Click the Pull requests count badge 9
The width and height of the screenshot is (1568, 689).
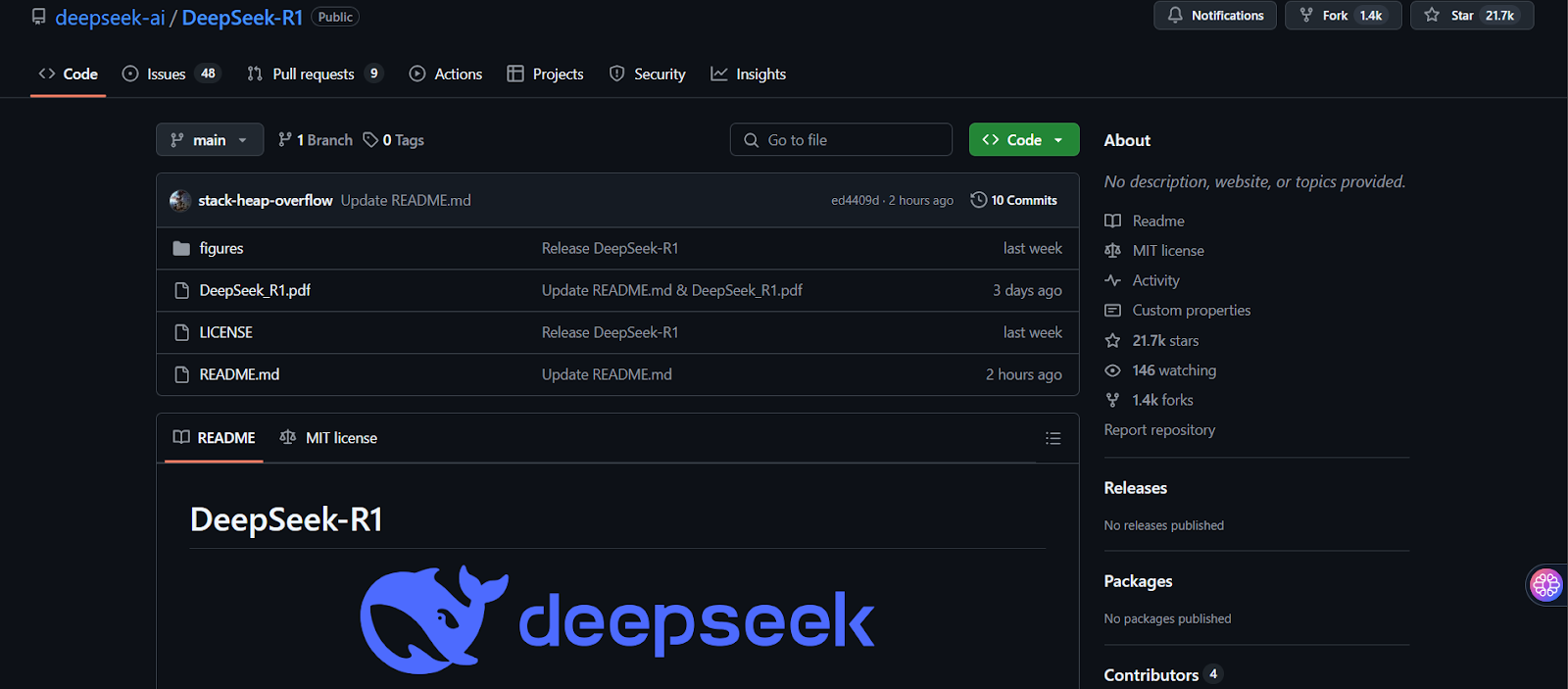(x=373, y=74)
